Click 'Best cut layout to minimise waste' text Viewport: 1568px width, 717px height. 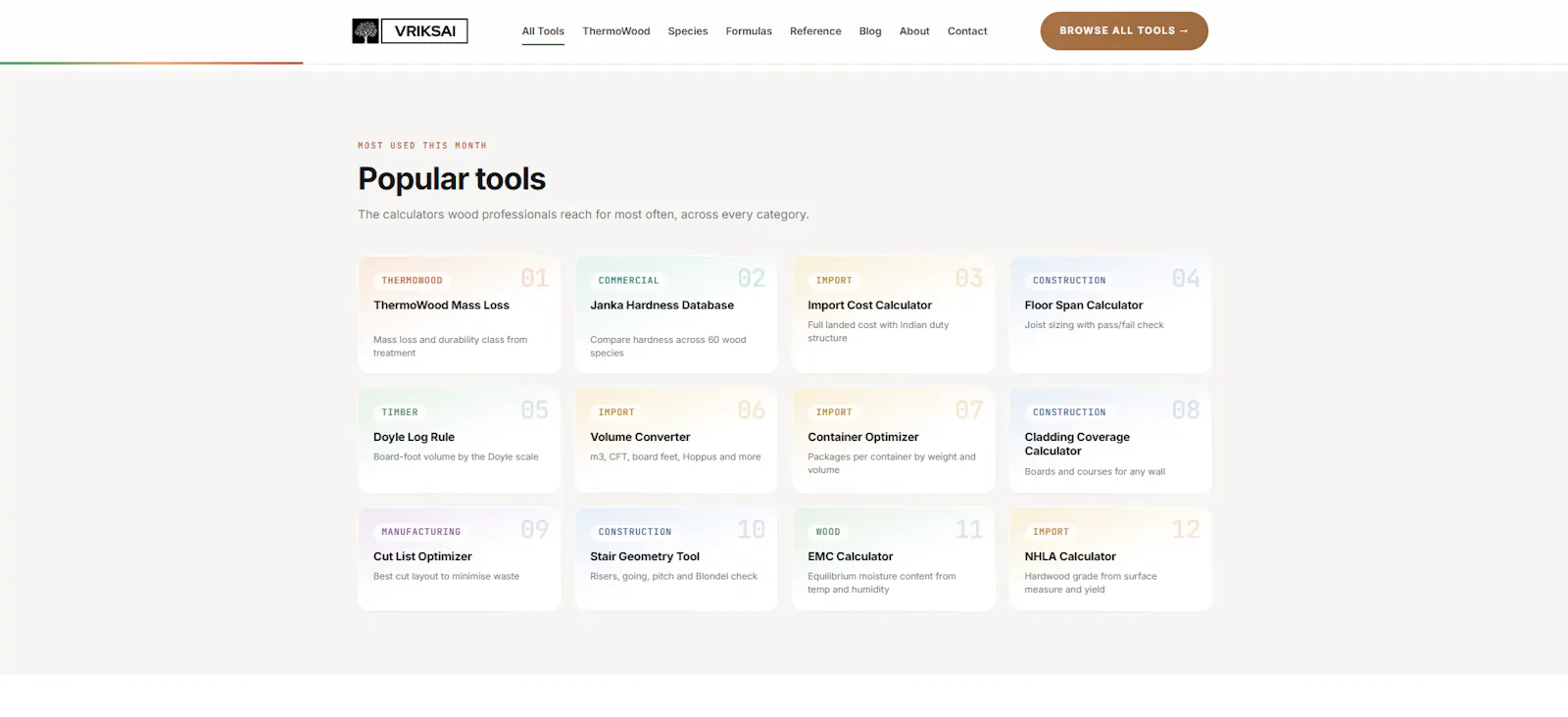[x=446, y=577]
